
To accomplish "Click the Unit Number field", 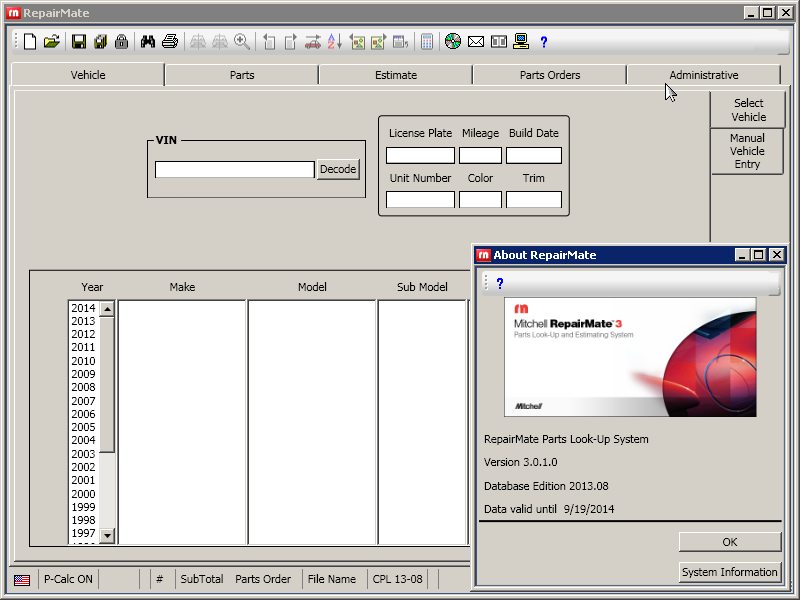I will [x=420, y=199].
